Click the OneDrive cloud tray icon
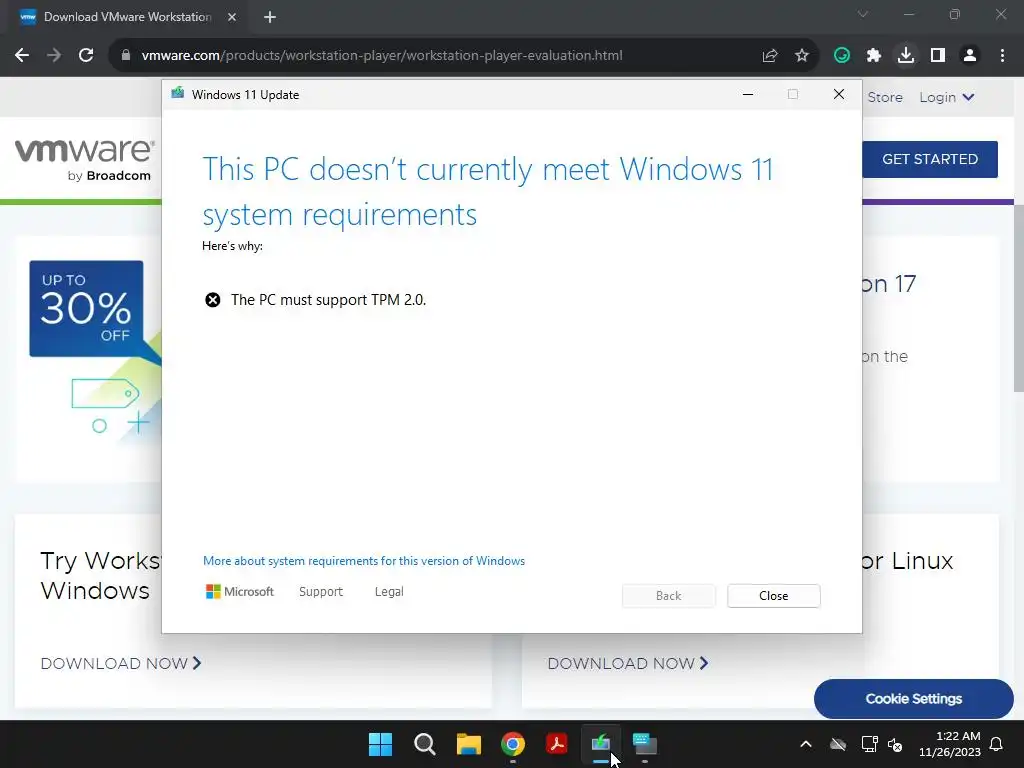The height and width of the screenshot is (768, 1024). [838, 744]
